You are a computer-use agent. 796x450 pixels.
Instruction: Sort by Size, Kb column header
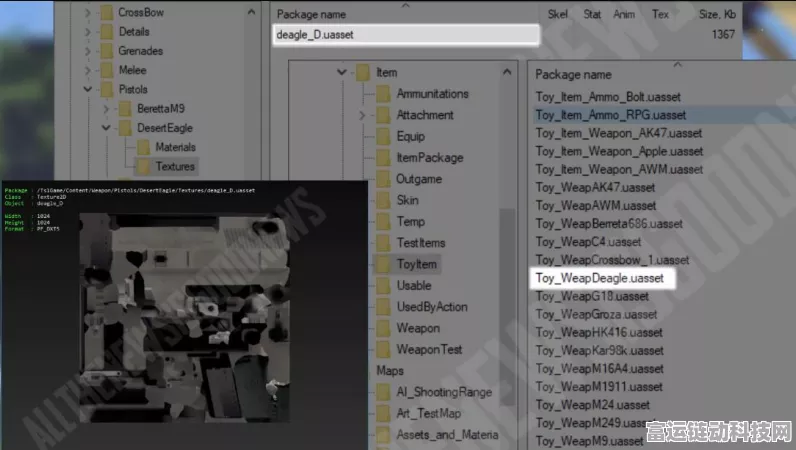pos(717,15)
